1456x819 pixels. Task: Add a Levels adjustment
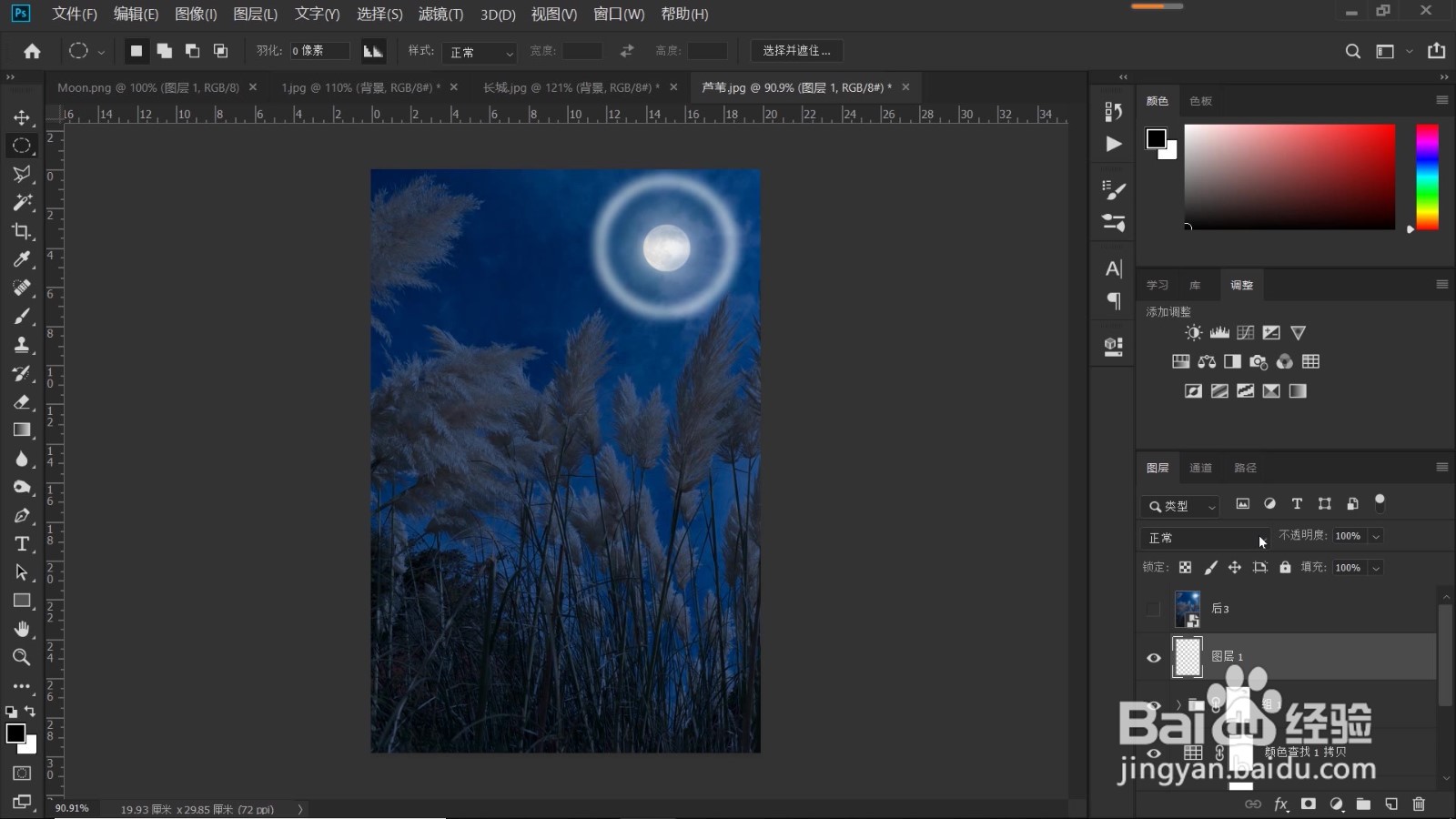point(1219,333)
